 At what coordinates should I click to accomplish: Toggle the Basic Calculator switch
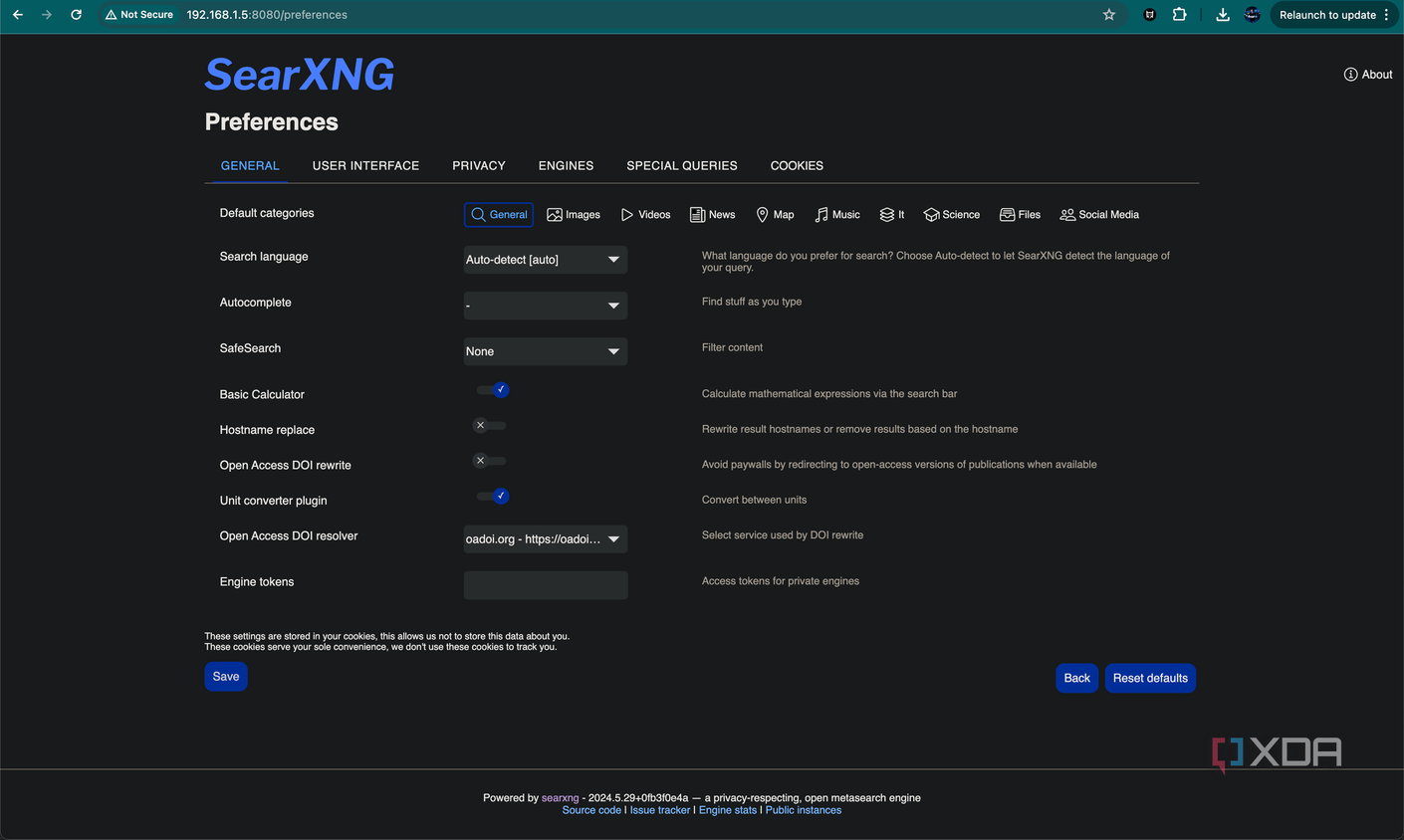tap(493, 390)
